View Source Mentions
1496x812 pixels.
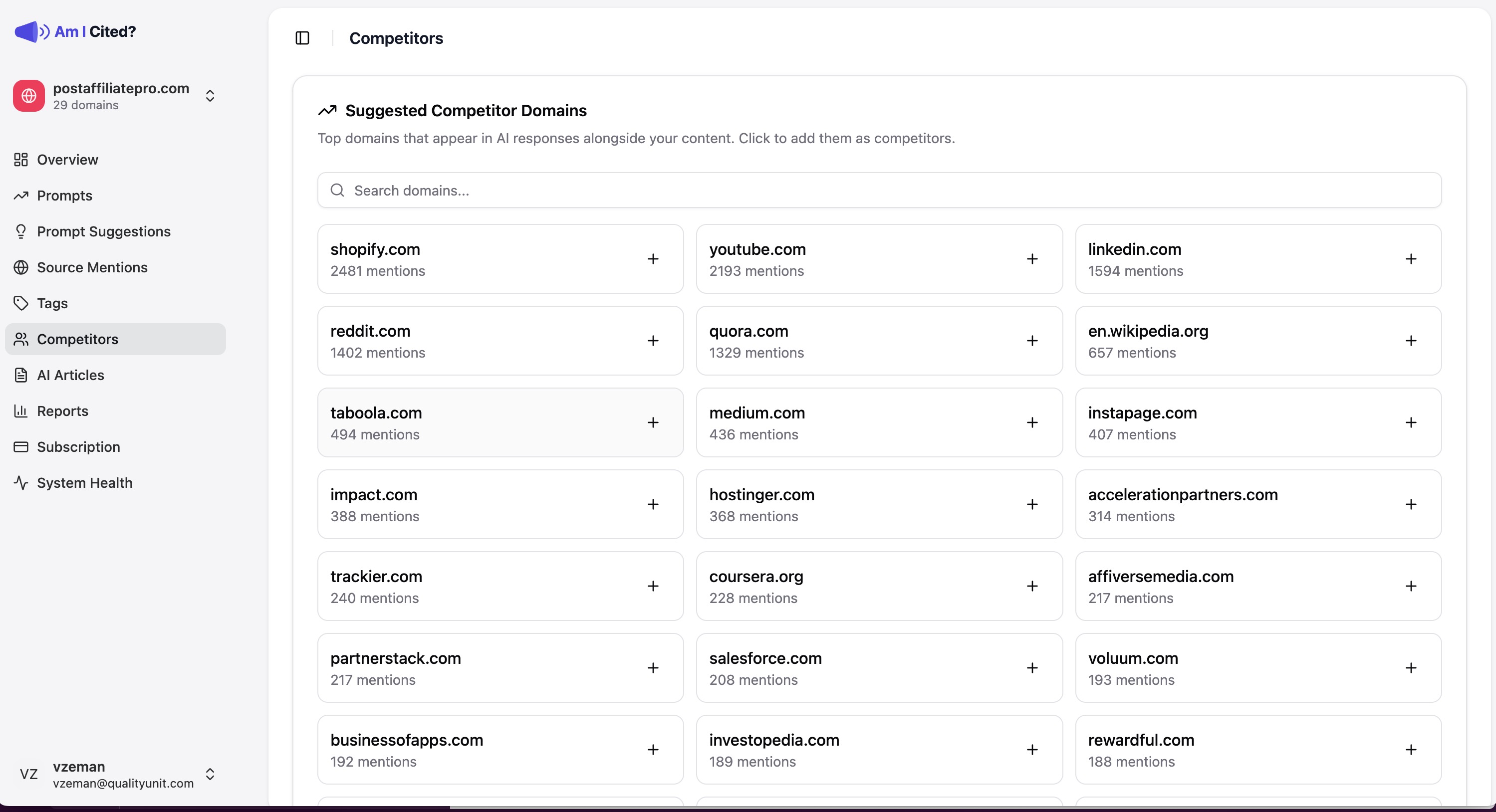[x=92, y=267]
